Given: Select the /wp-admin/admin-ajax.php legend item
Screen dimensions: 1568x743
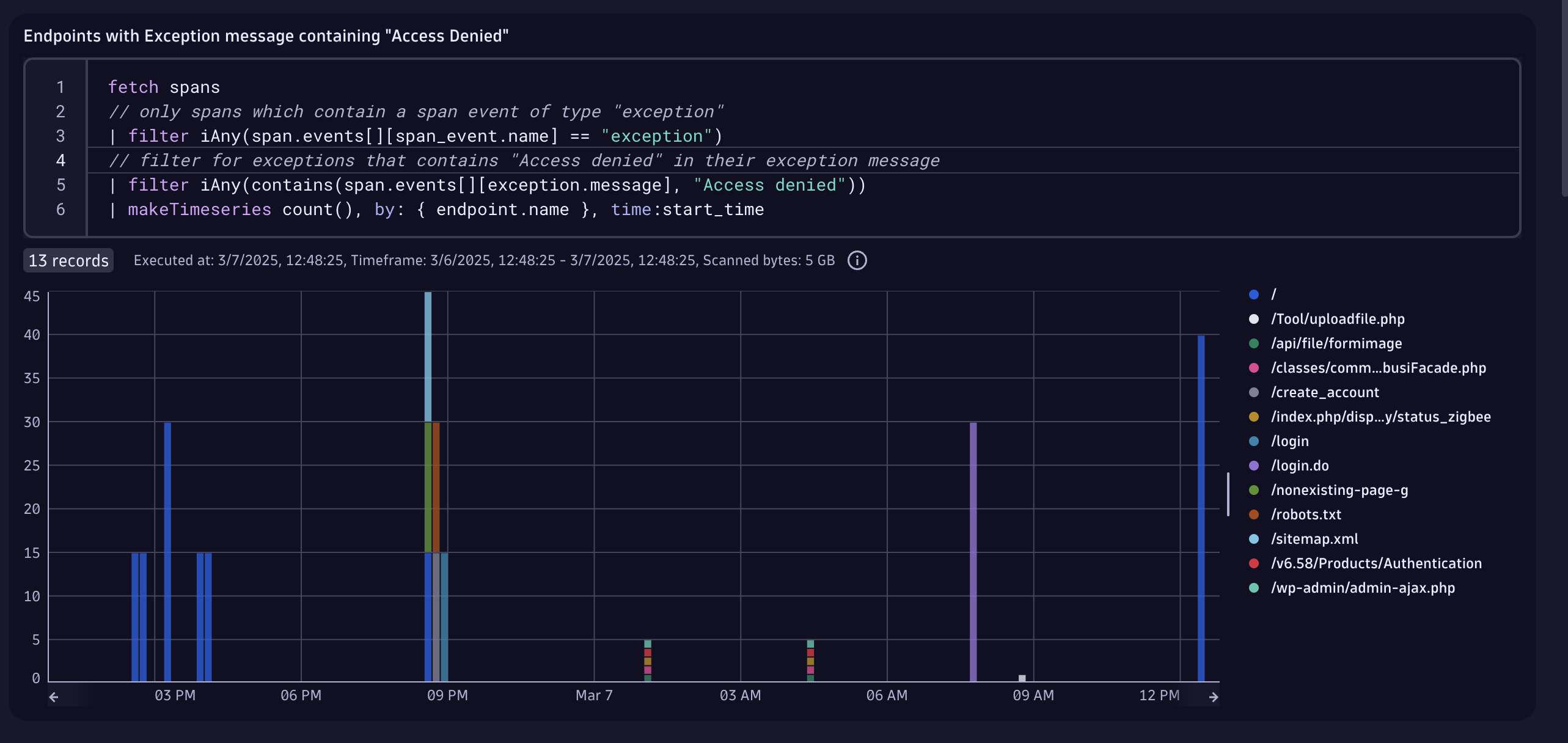Looking at the screenshot, I should [1364, 587].
